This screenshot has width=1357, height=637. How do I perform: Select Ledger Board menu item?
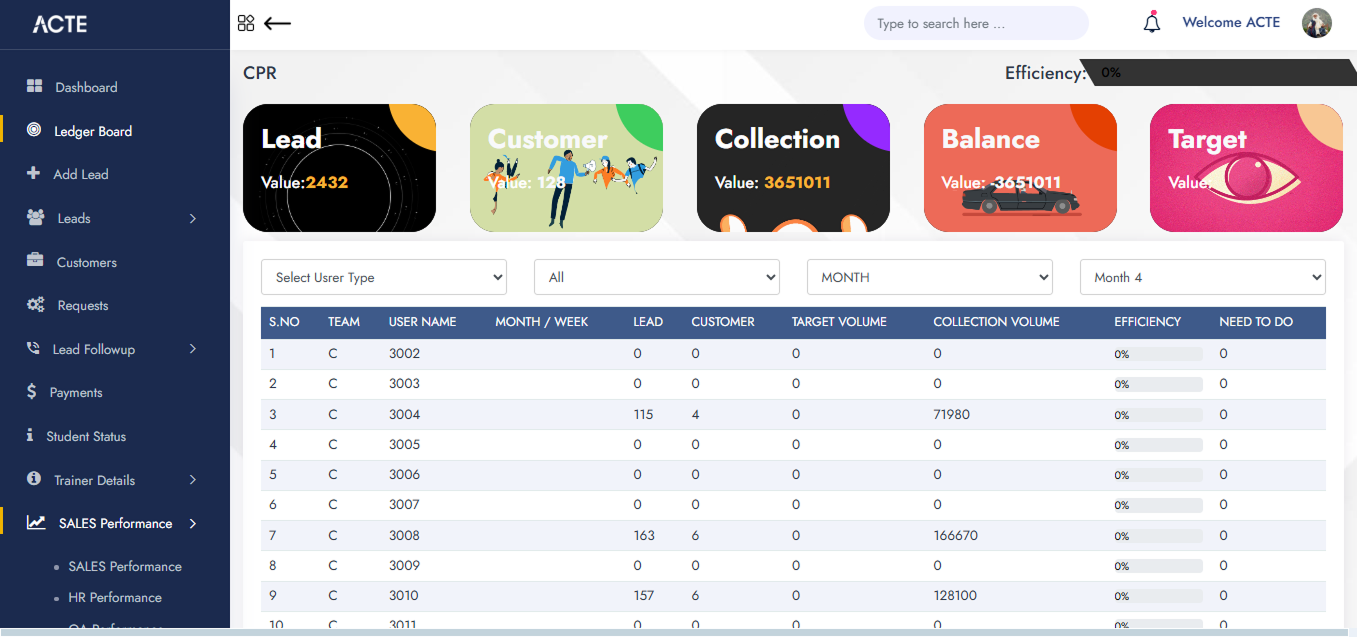tap(93, 131)
